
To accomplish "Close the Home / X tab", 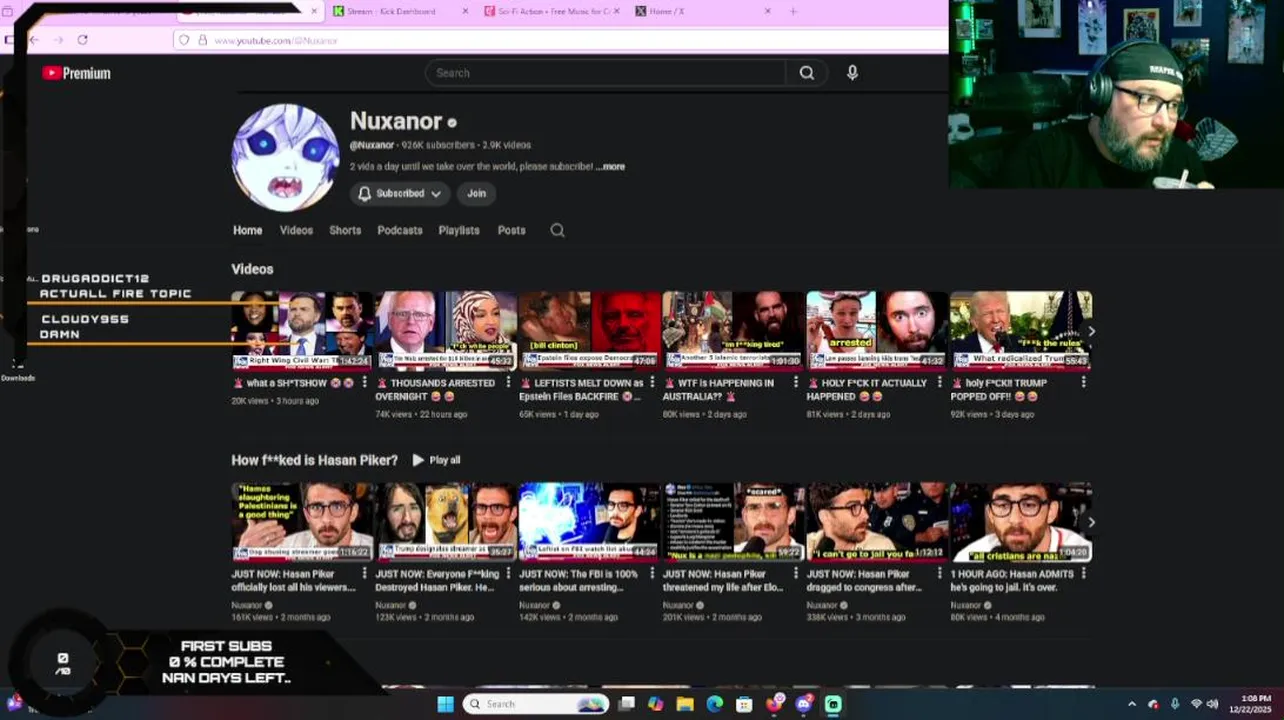I will (768, 11).
